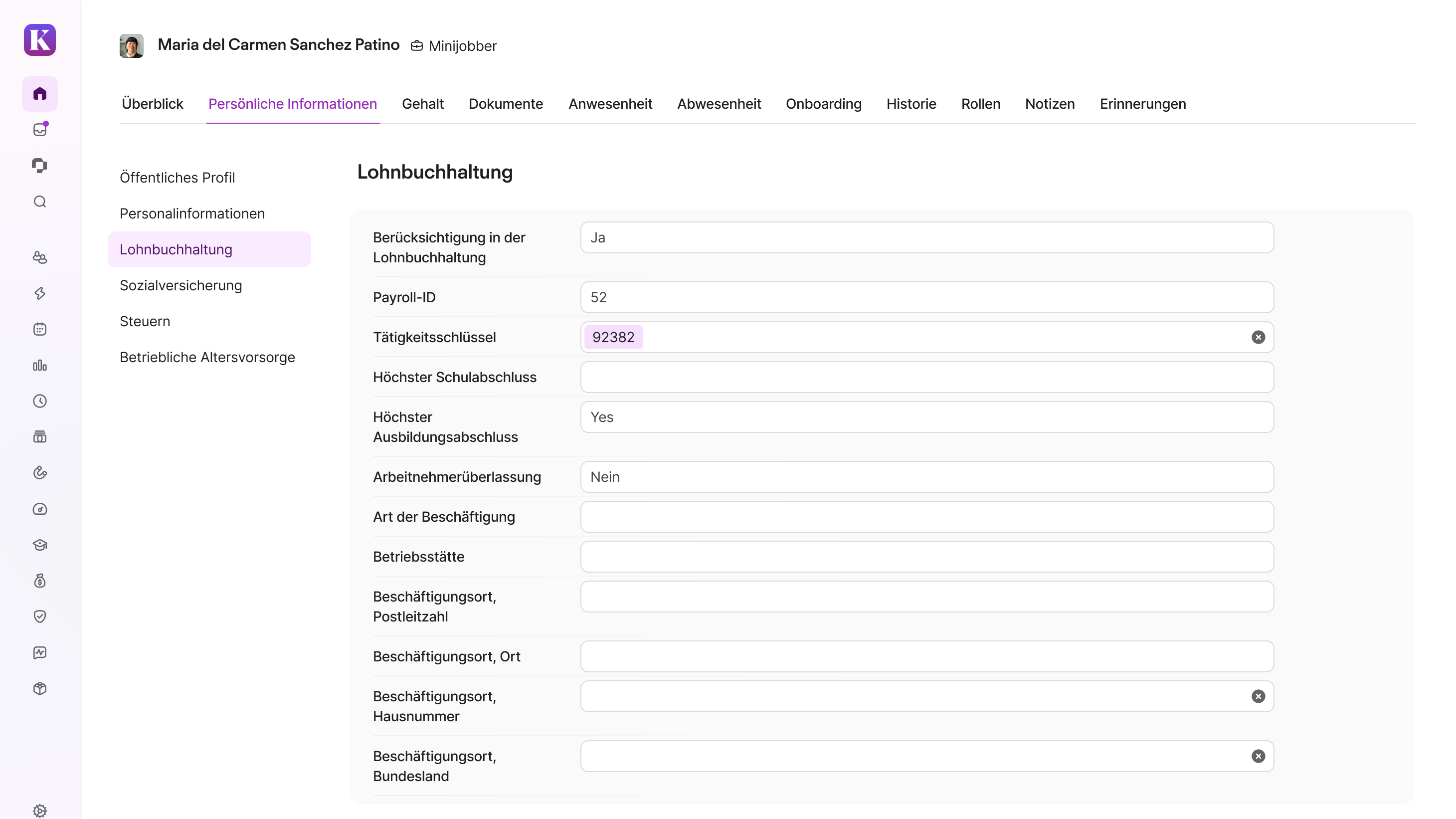Open the Historie tab
1456x819 pixels.
911,104
